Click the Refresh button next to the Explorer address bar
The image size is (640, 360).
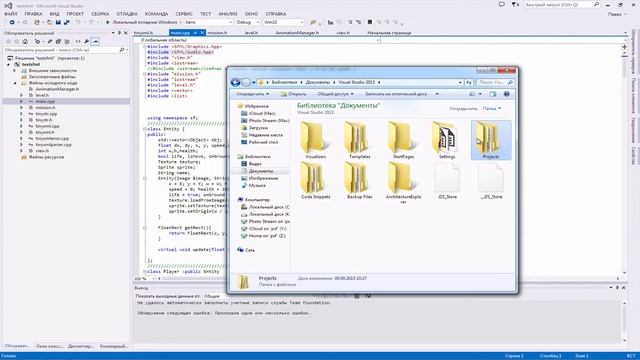pos(469,82)
